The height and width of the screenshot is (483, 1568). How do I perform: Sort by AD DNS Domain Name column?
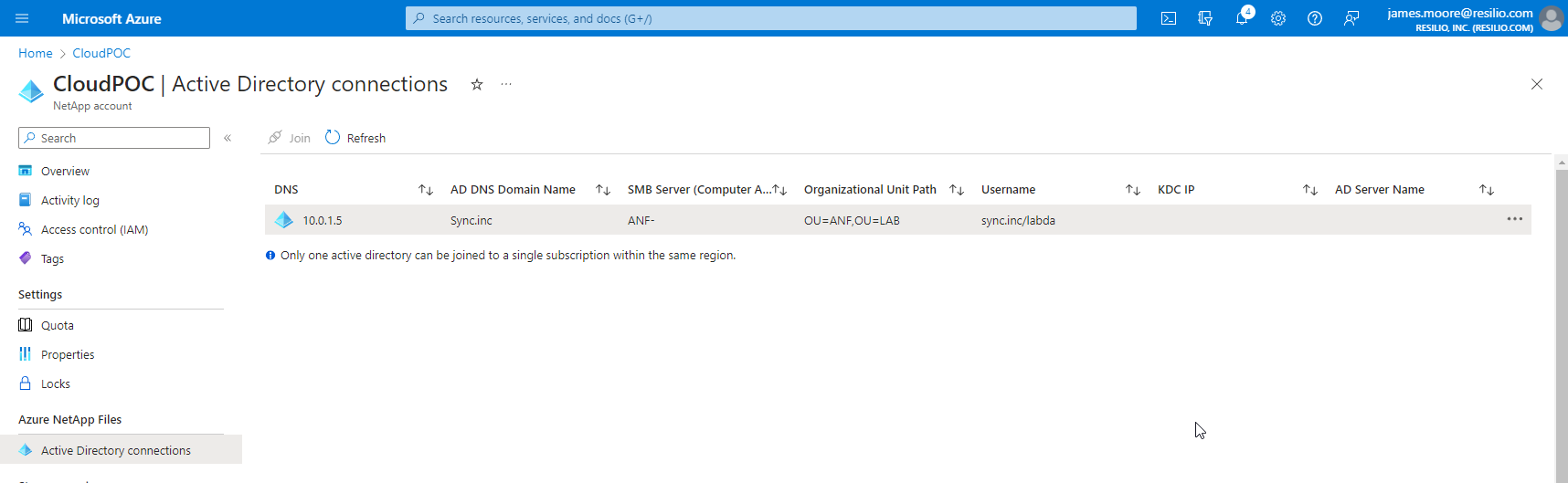click(x=603, y=190)
